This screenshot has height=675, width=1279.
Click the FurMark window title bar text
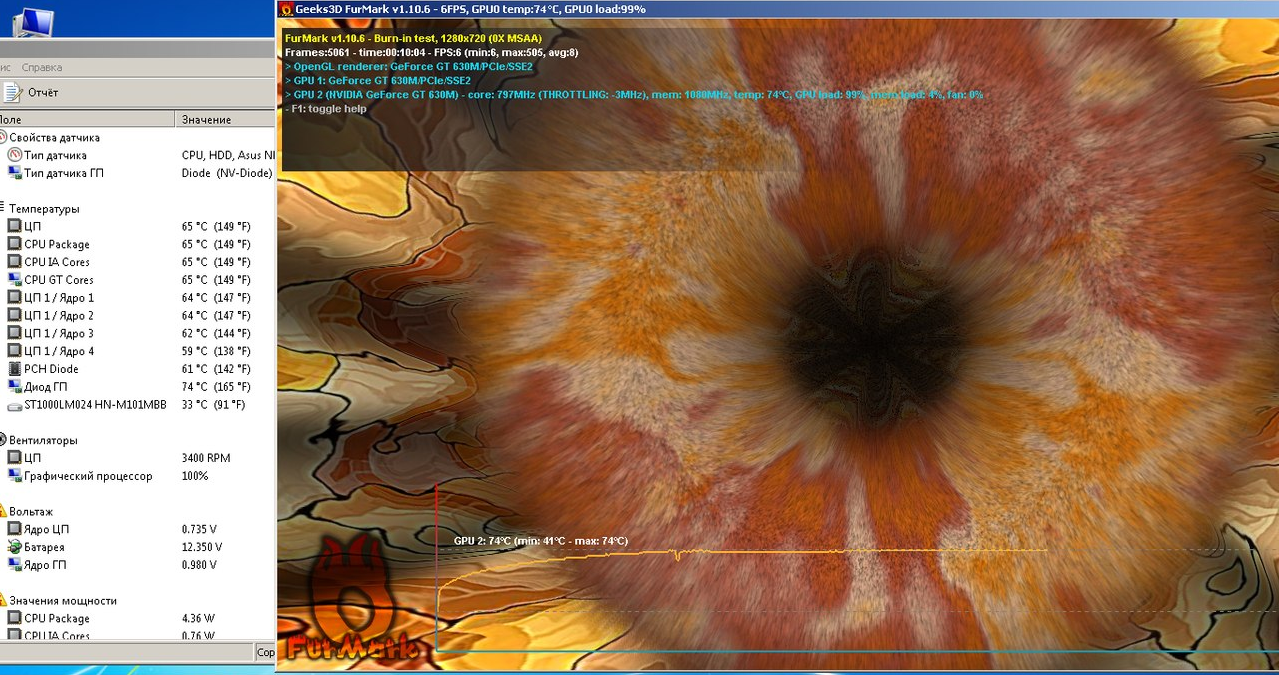click(x=471, y=9)
